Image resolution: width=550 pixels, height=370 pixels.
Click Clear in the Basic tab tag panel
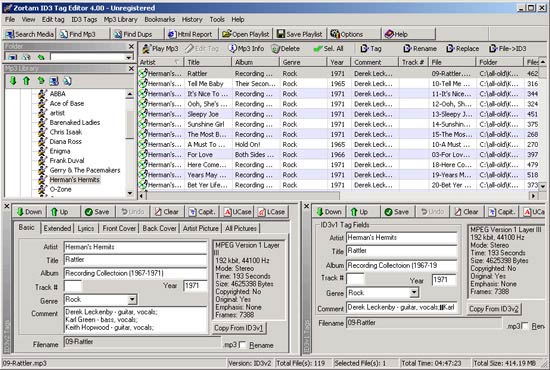coord(167,212)
